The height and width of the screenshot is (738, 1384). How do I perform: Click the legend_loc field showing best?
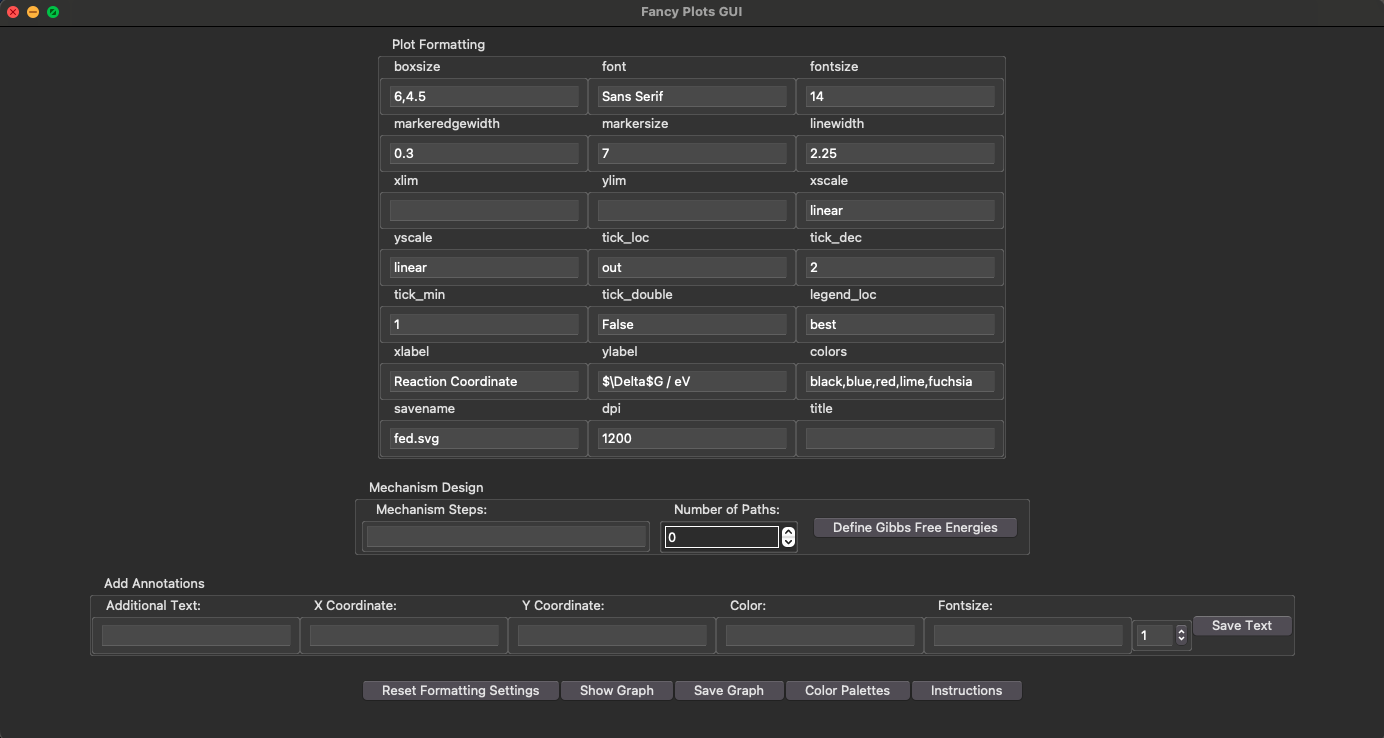(900, 324)
